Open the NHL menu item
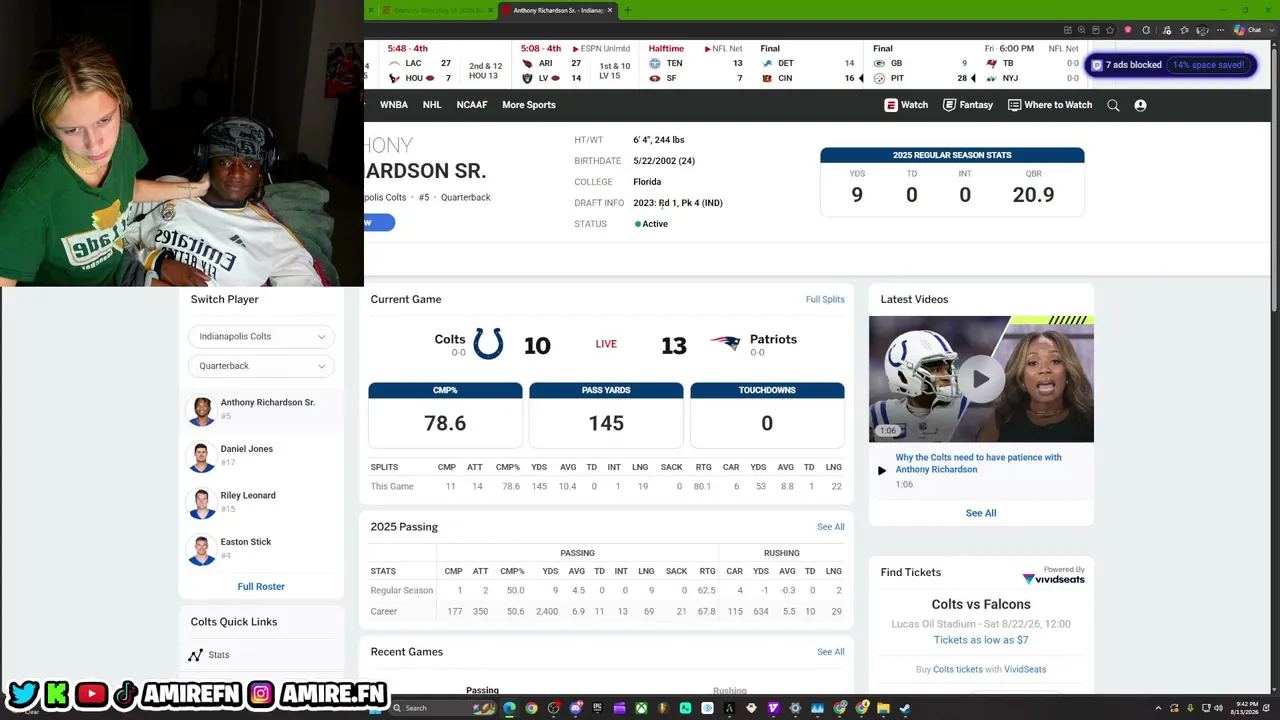 [x=432, y=105]
